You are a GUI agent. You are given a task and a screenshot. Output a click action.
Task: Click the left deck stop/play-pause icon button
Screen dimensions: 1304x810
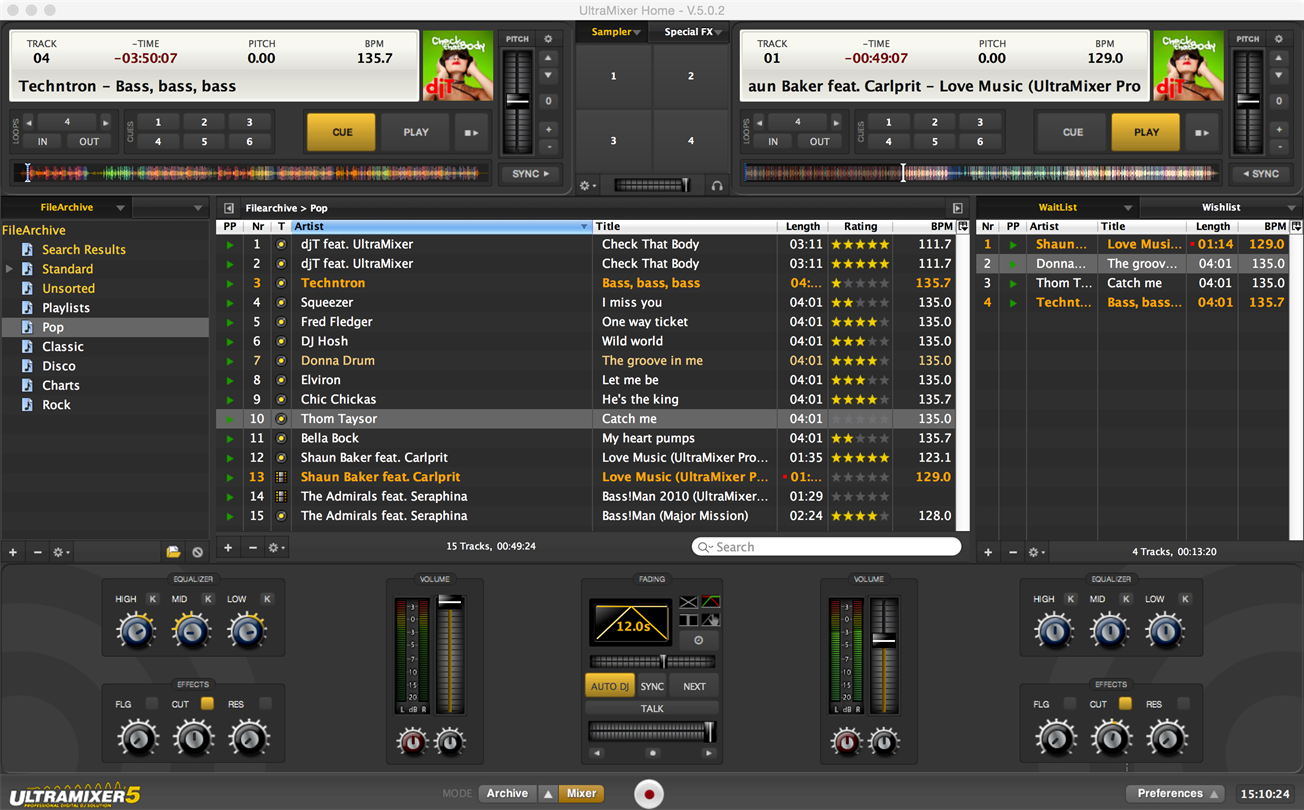[x=472, y=132]
